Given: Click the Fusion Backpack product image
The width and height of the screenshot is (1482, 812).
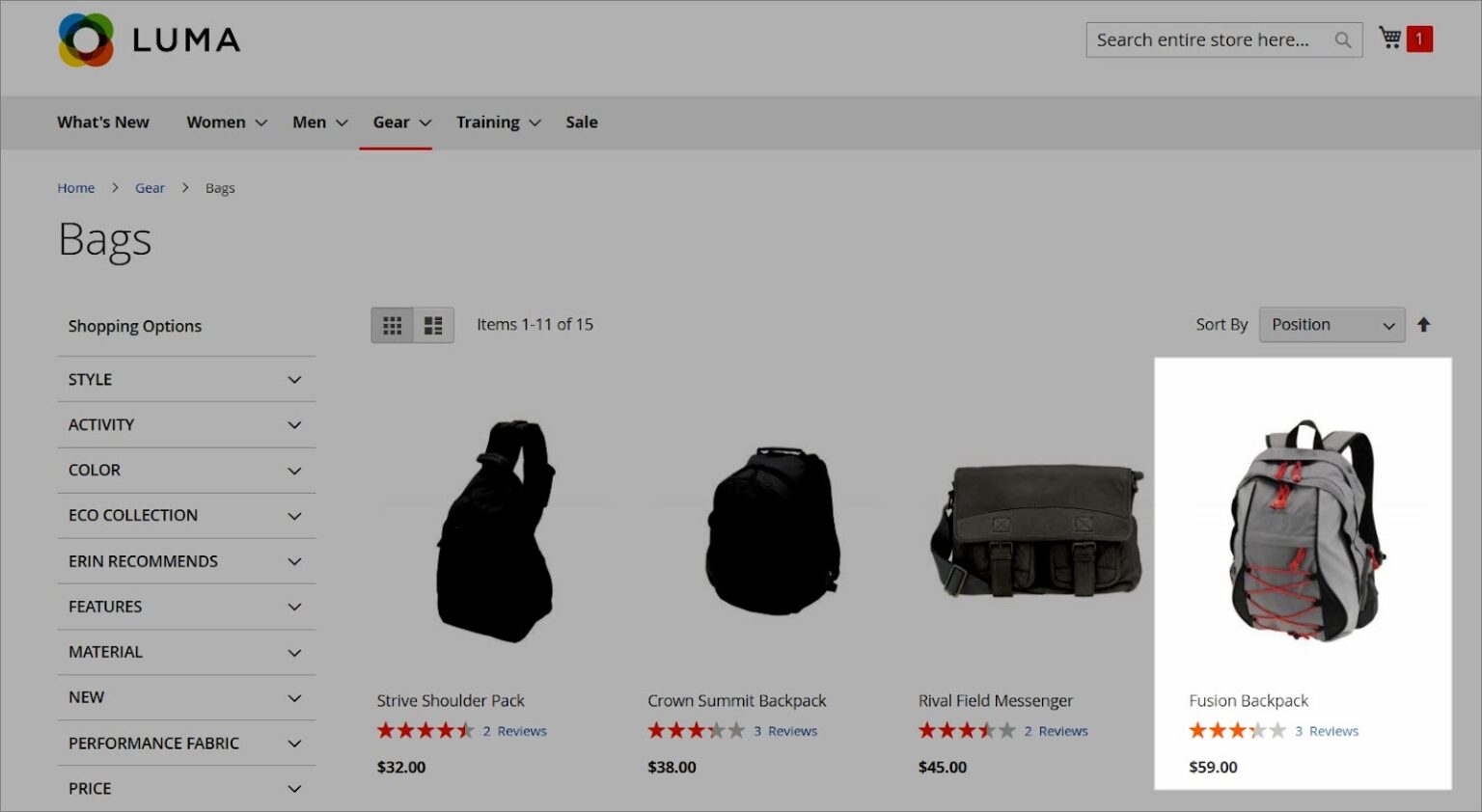Looking at the screenshot, I should 1304,530.
